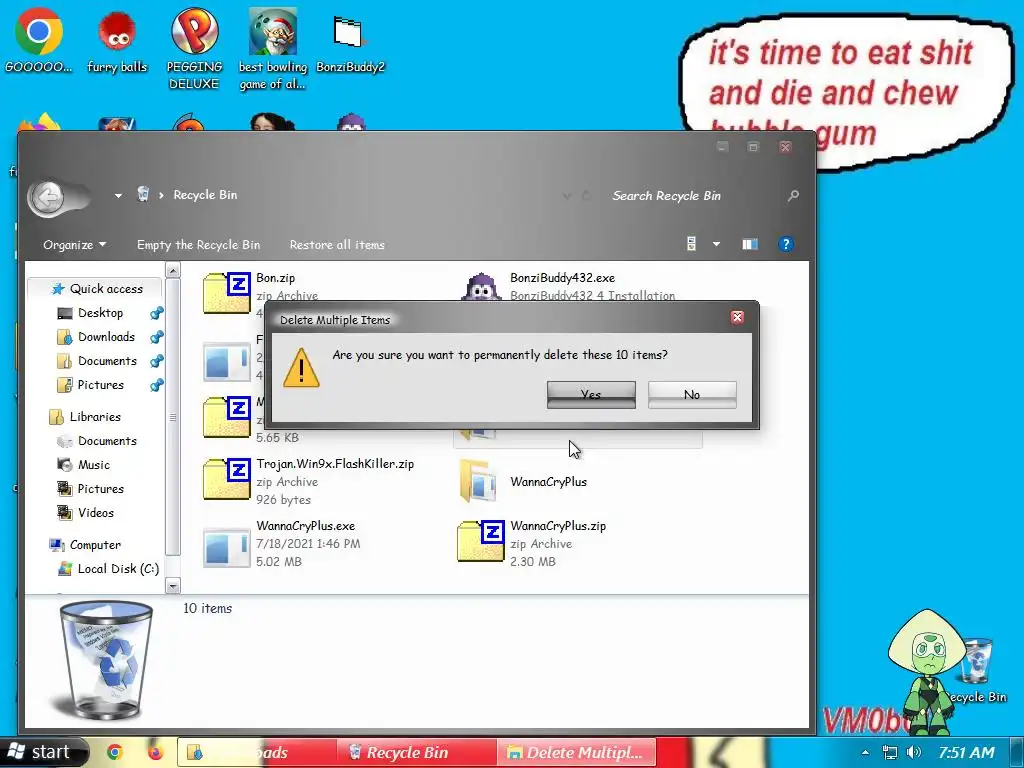Open the Organize dropdown menu
Viewport: 1024px width, 768px height.
point(74,245)
